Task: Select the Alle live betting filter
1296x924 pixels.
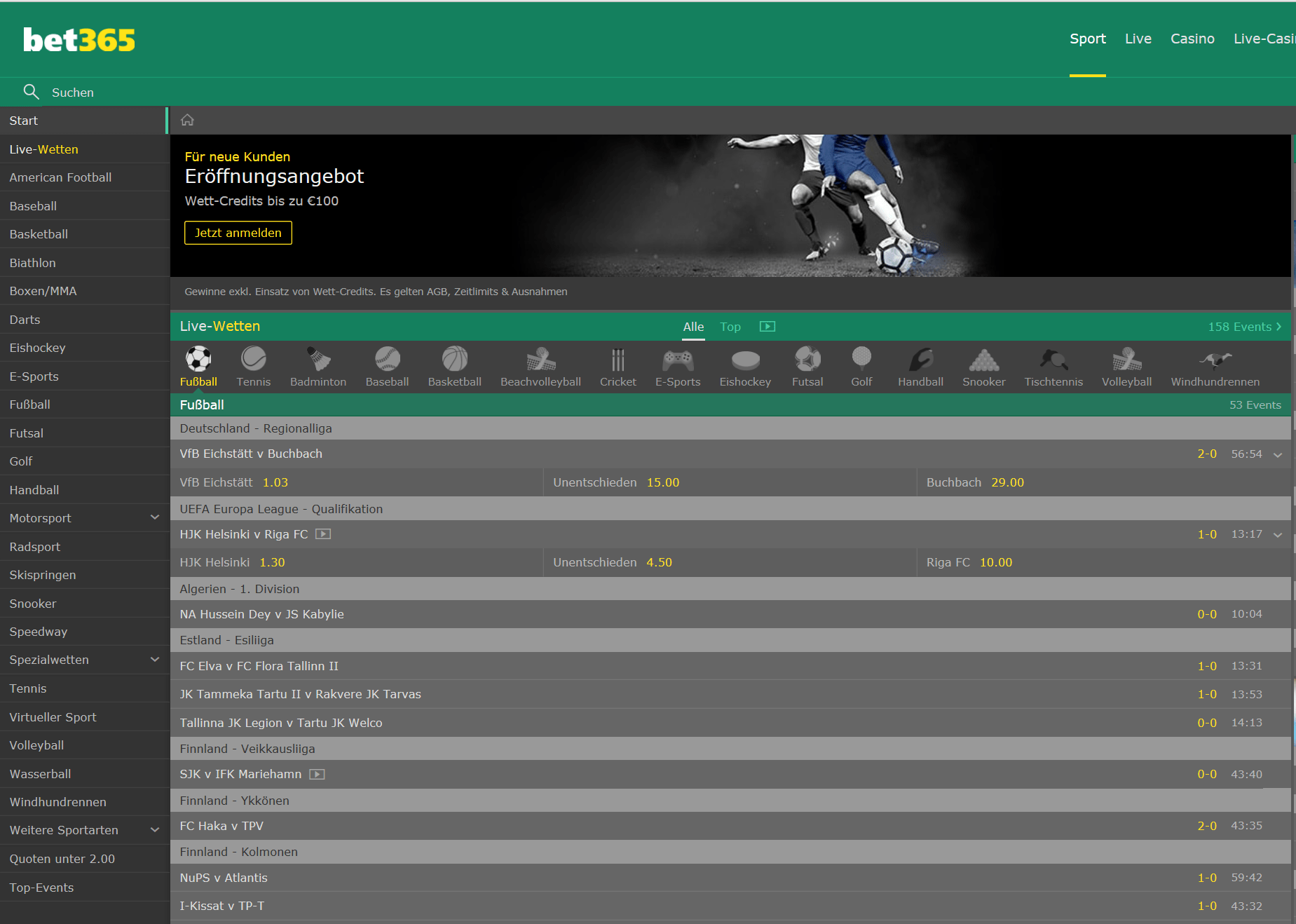Action: point(693,327)
